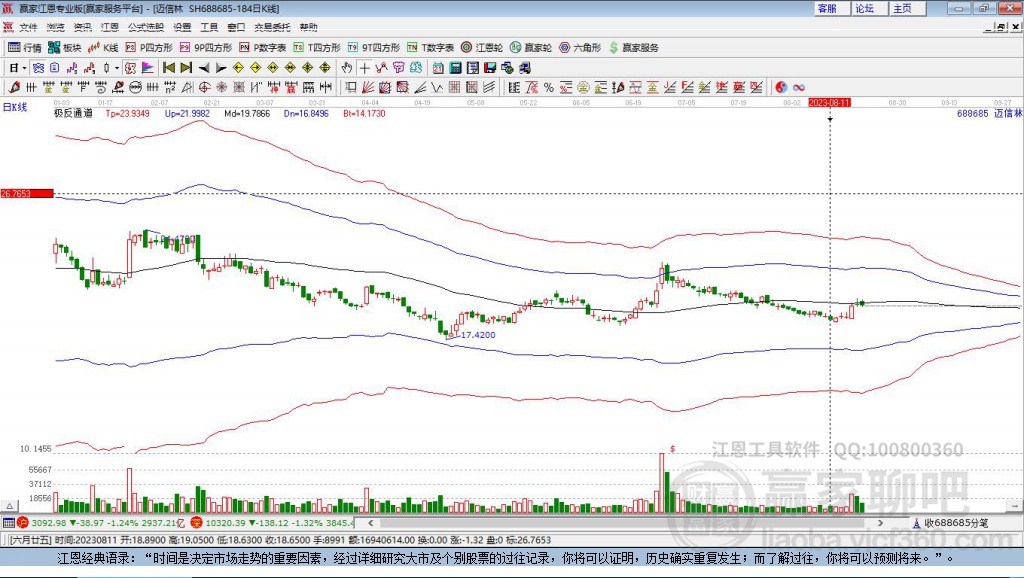Click the 26.7653 red price label
Image resolution: width=1024 pixels, height=578 pixels.
point(27,193)
